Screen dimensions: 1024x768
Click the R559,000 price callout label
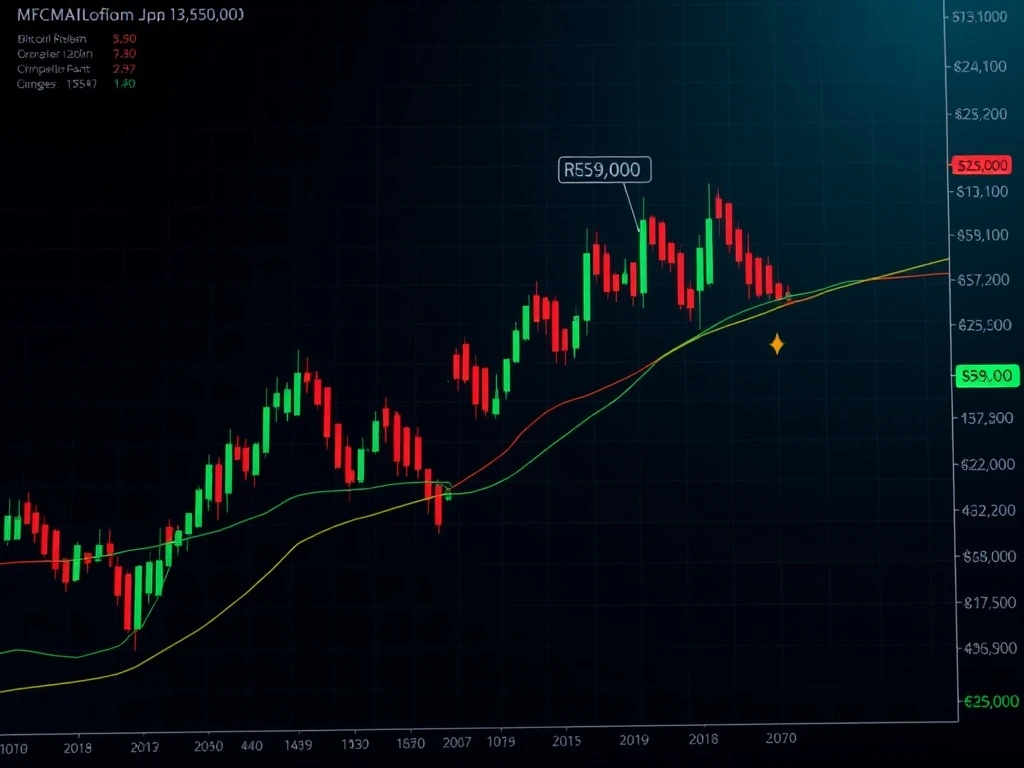(x=603, y=170)
